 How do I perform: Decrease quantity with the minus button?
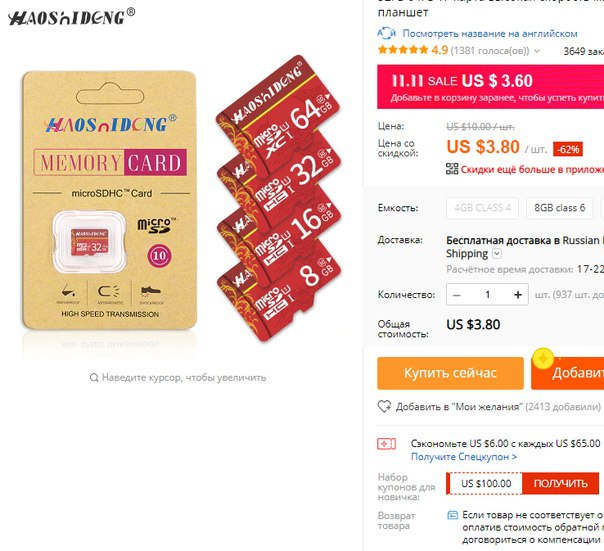457,295
